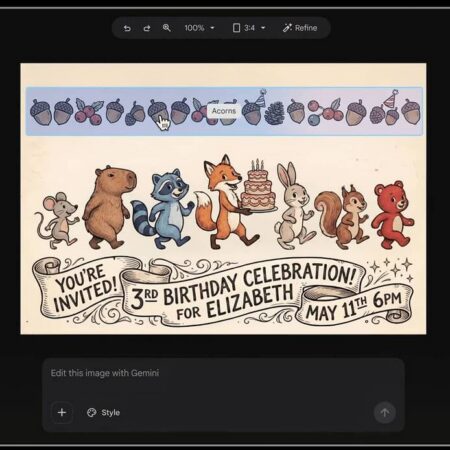450x450 pixels.
Task: Open the Style options
Action: (x=103, y=413)
